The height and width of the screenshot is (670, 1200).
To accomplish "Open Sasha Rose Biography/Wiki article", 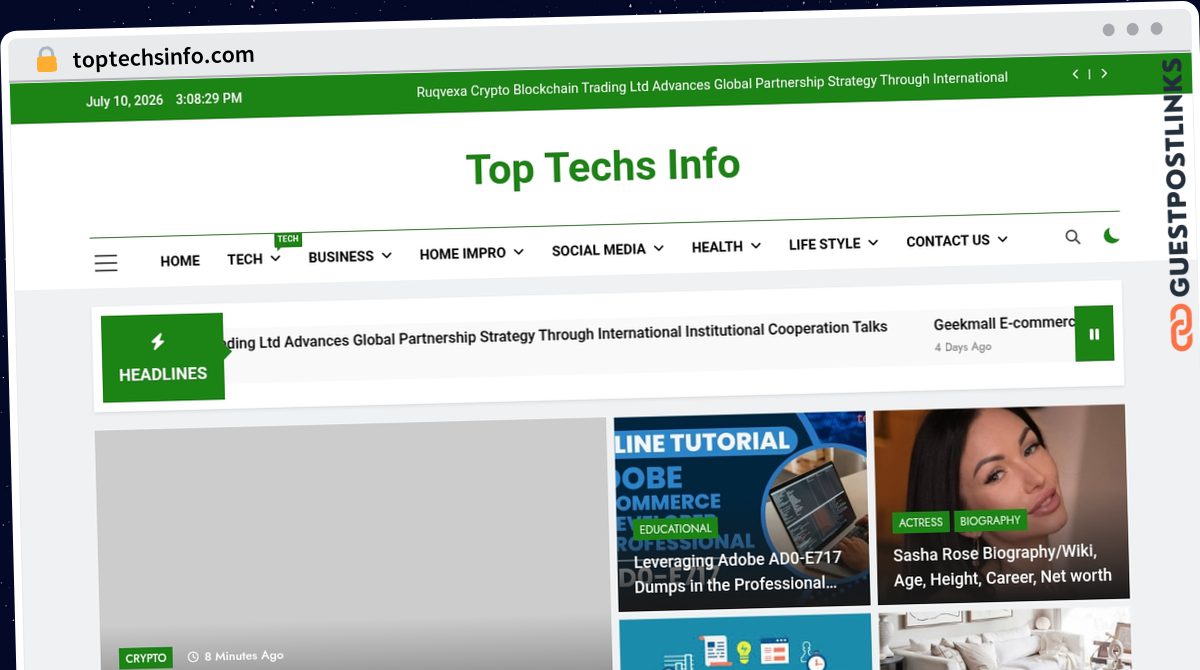I will pos(1002,565).
